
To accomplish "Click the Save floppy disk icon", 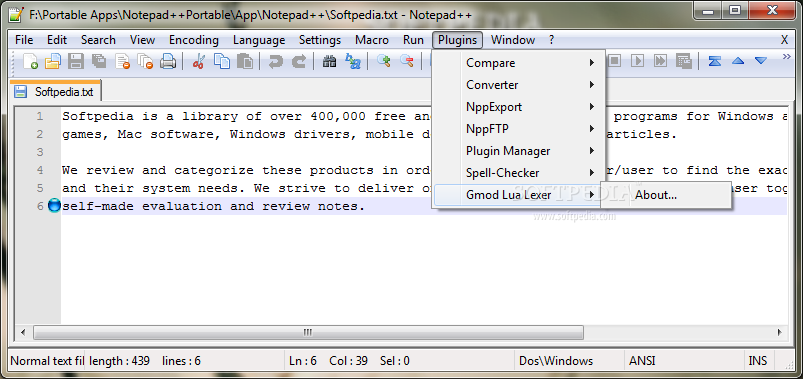I will pyautogui.click(x=76, y=61).
